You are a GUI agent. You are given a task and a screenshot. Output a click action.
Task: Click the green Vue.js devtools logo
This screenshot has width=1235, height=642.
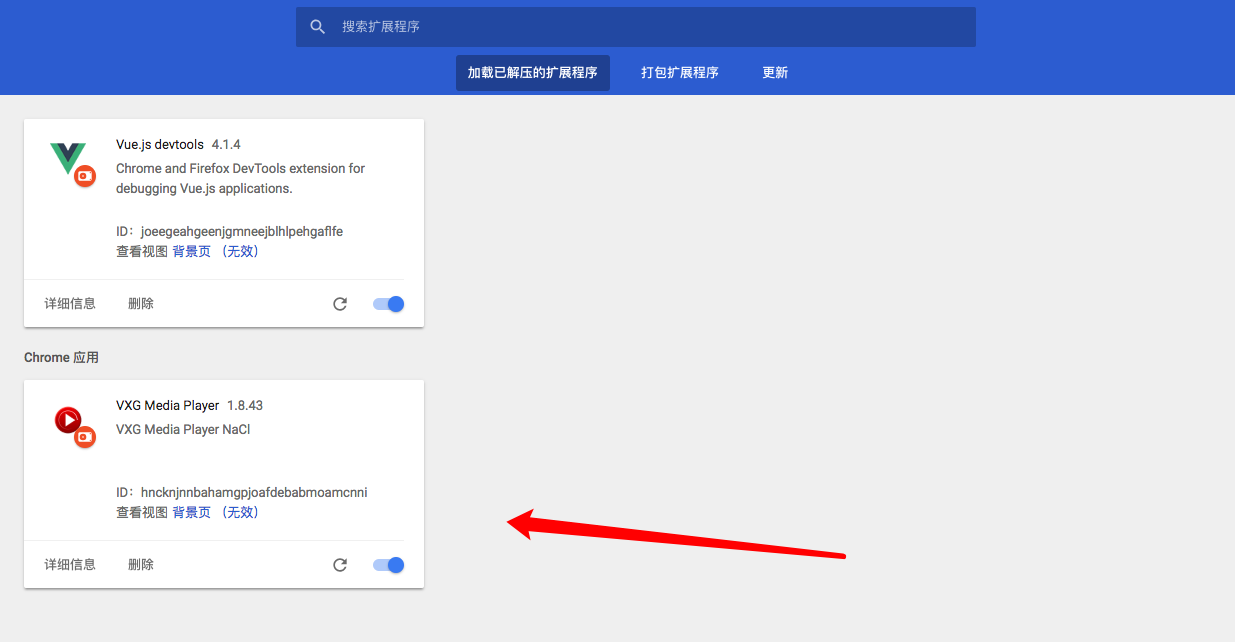click(66, 156)
